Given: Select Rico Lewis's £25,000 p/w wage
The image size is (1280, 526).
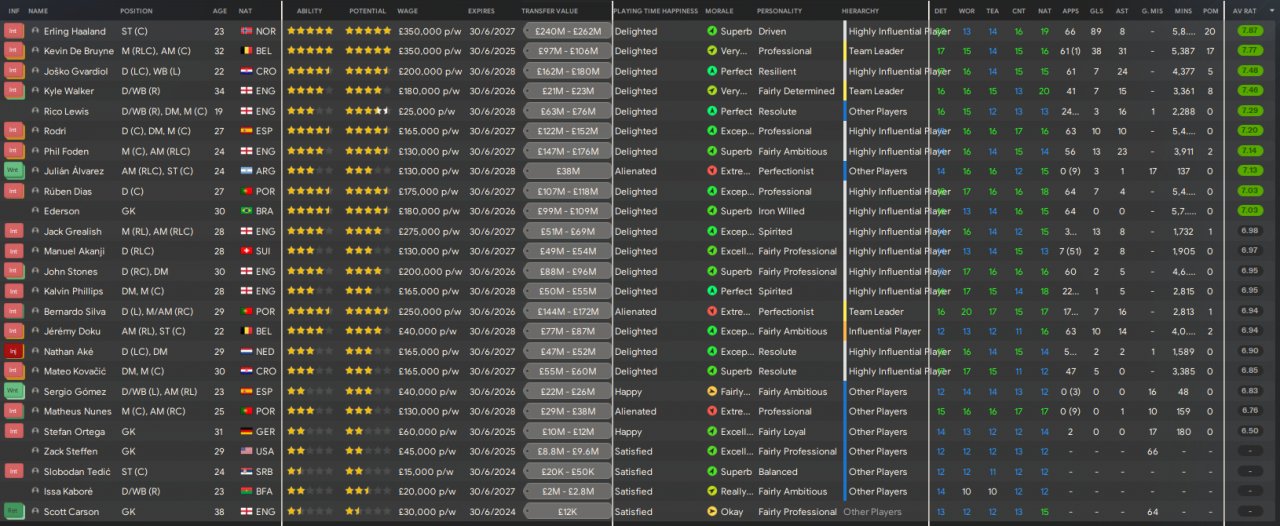Looking at the screenshot, I should [x=427, y=111].
